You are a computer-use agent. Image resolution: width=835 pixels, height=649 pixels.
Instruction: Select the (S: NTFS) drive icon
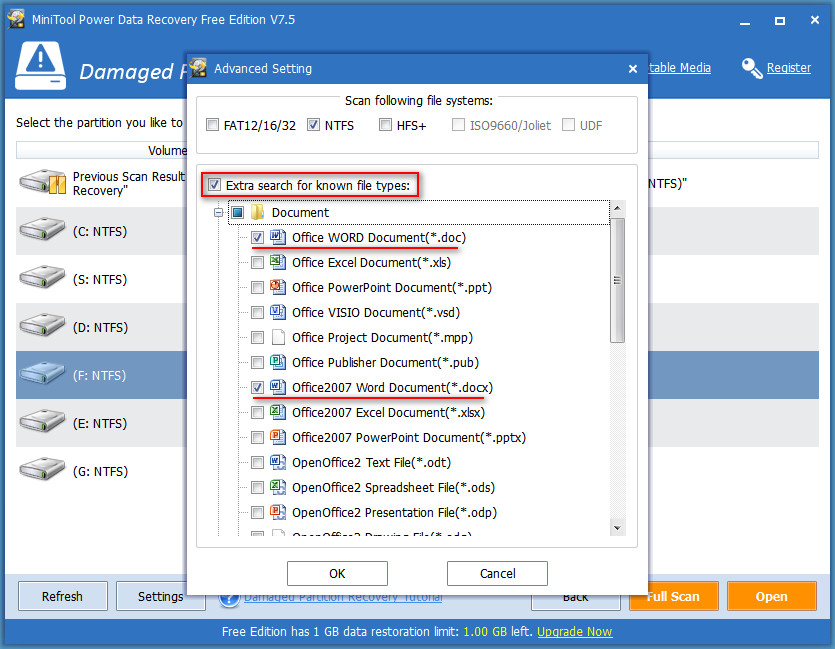coord(42,277)
